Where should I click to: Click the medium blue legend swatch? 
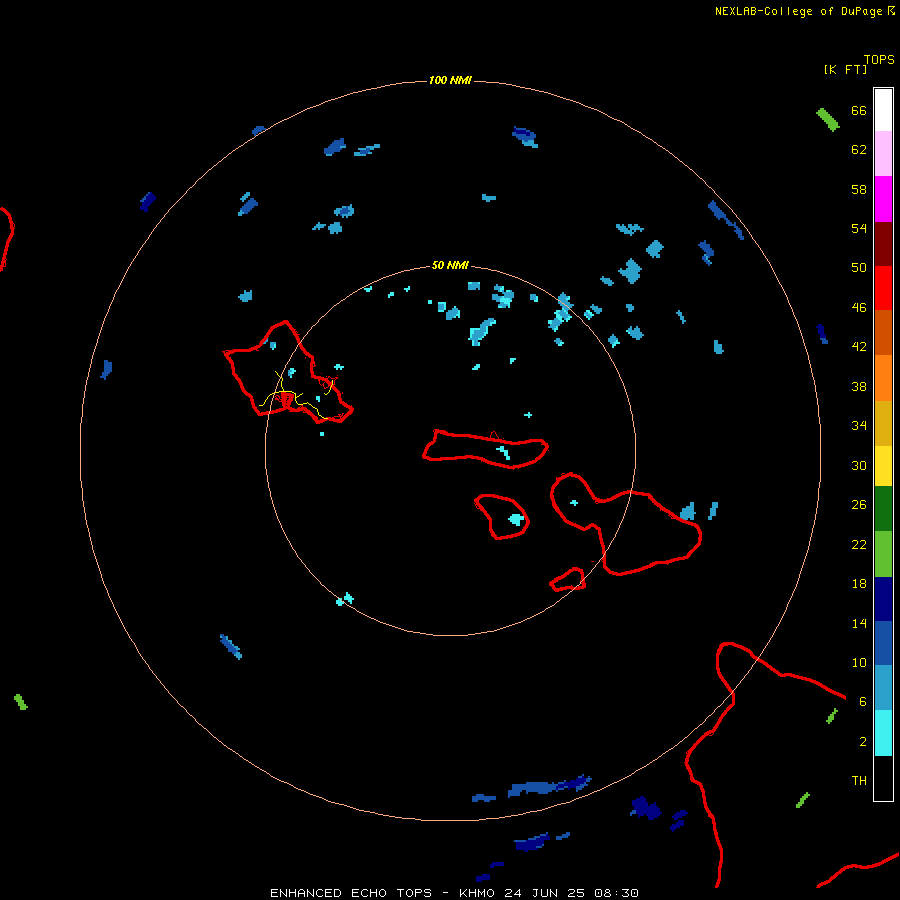click(883, 643)
